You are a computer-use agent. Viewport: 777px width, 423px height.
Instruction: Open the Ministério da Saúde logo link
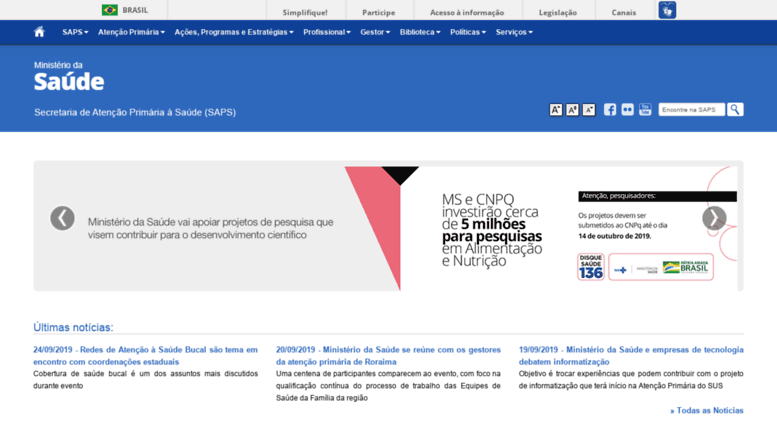pos(69,77)
